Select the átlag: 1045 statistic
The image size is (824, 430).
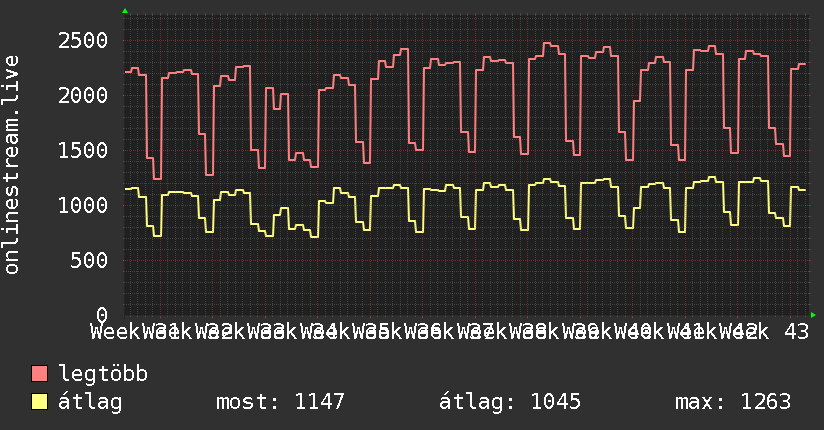[x=510, y=402]
